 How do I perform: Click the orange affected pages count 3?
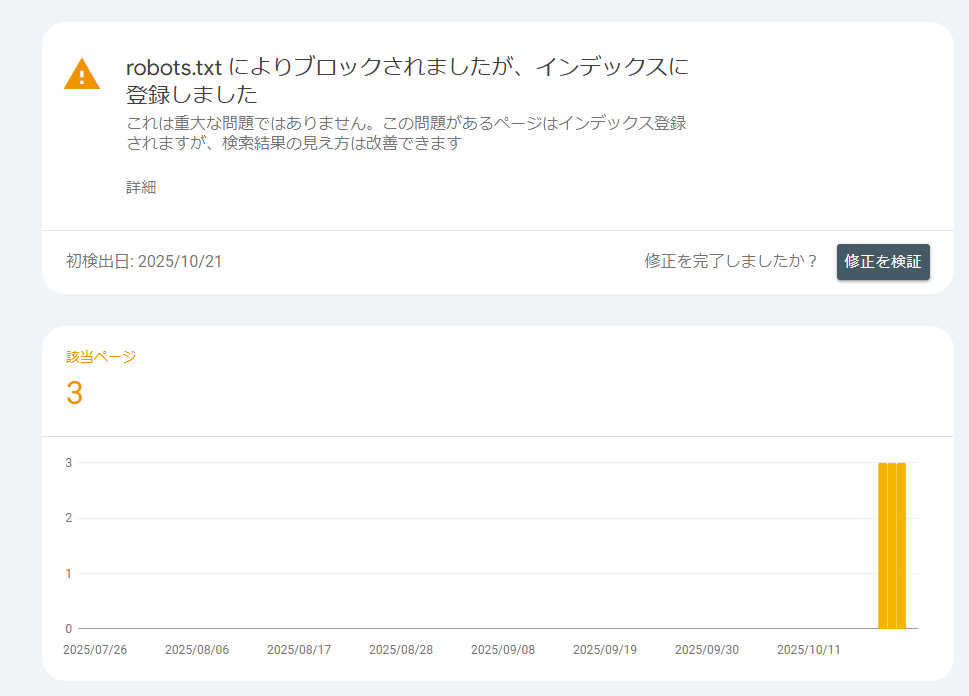click(75, 394)
